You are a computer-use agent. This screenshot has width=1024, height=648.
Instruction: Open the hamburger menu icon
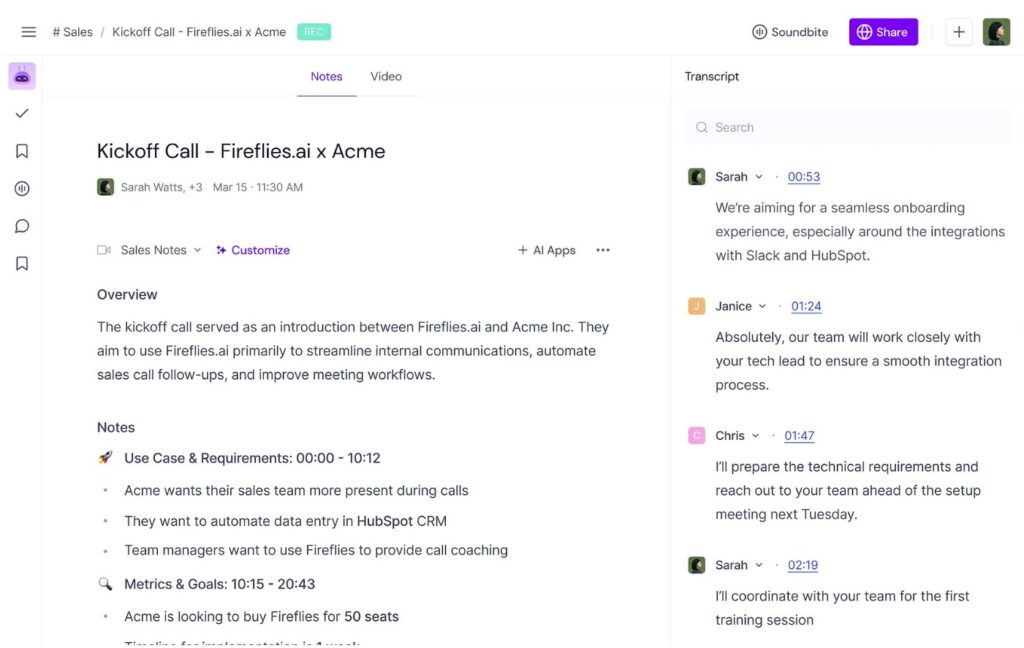28,32
